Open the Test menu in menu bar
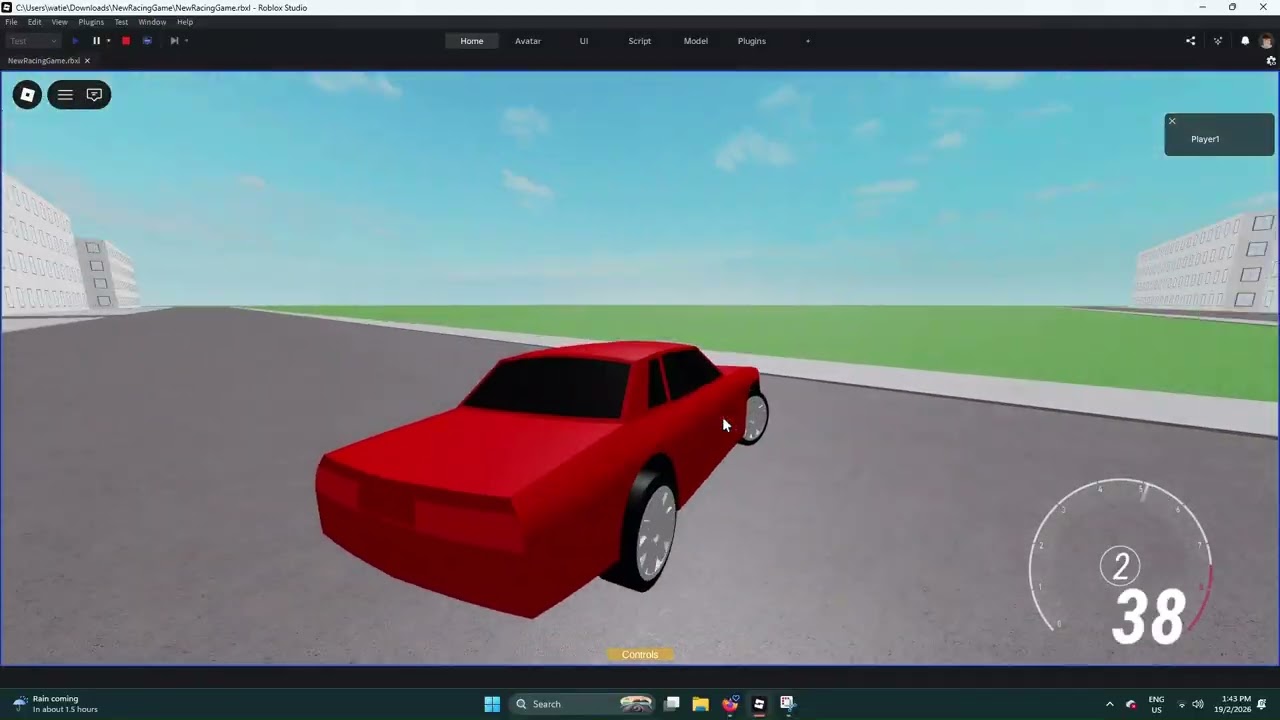This screenshot has height=720, width=1280. pyautogui.click(x=121, y=22)
